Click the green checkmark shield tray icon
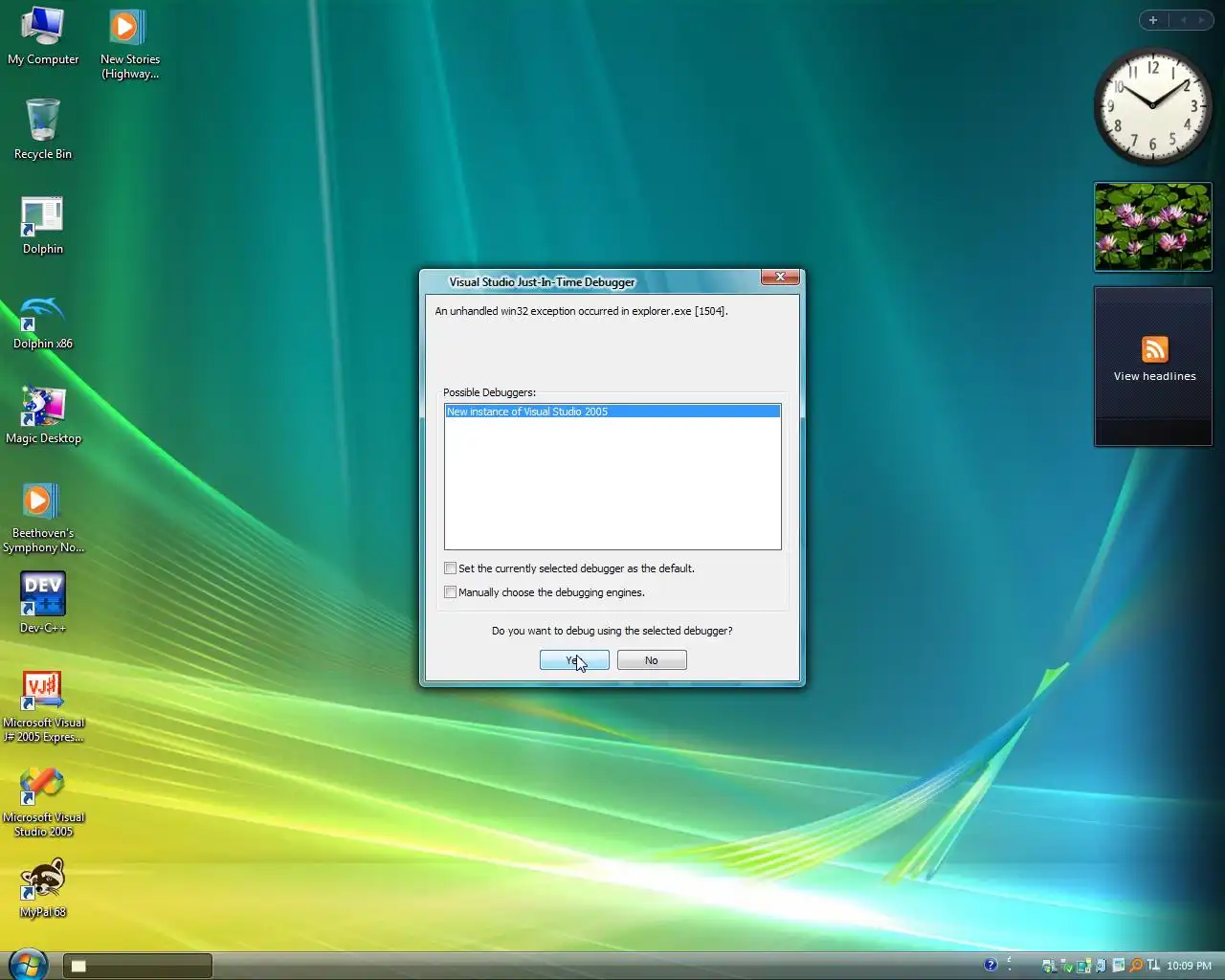 pyautogui.click(x=1068, y=968)
